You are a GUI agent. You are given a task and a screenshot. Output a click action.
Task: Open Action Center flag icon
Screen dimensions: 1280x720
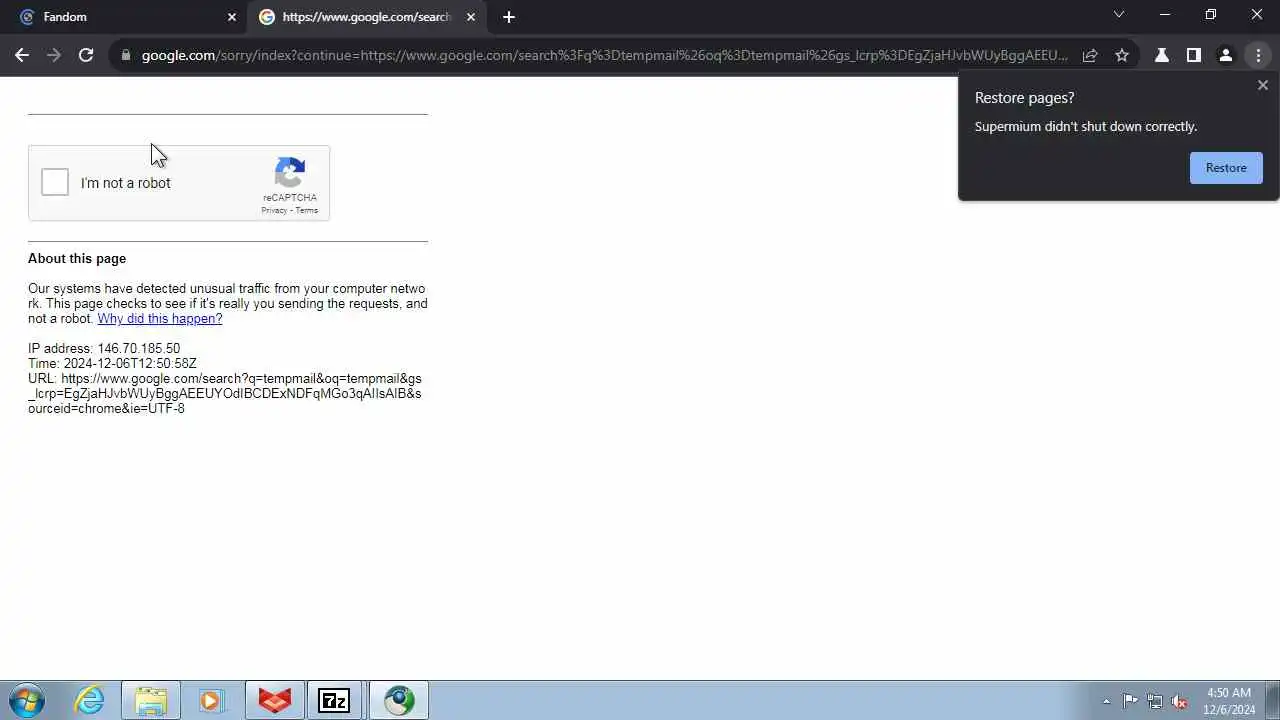(x=1130, y=701)
